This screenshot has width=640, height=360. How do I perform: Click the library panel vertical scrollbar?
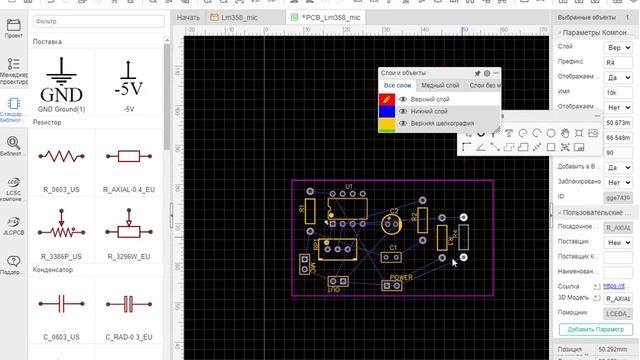(167, 96)
